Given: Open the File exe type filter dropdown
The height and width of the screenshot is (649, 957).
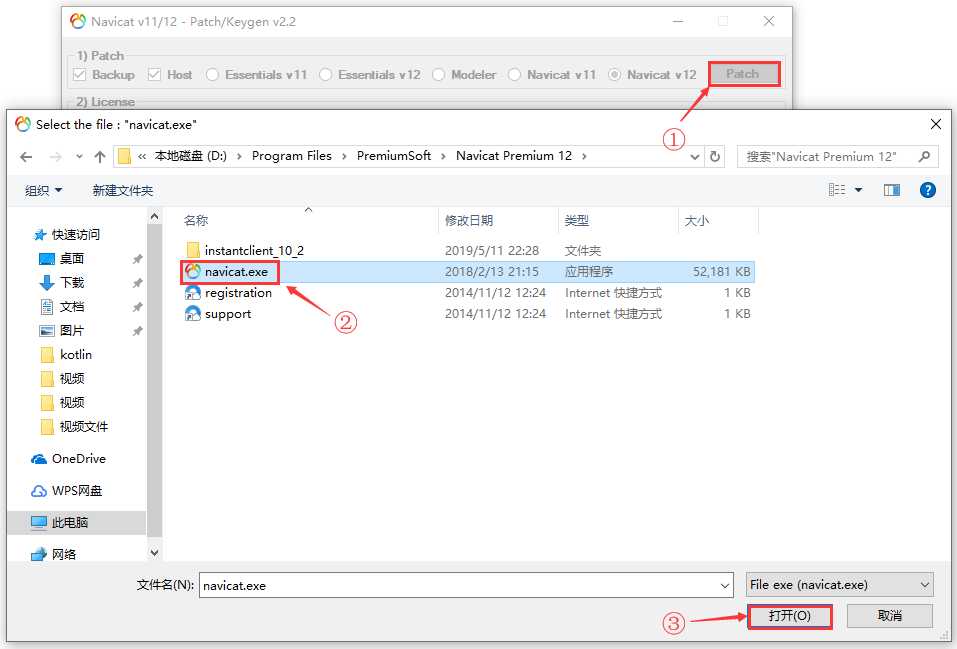Looking at the screenshot, I should [839, 585].
